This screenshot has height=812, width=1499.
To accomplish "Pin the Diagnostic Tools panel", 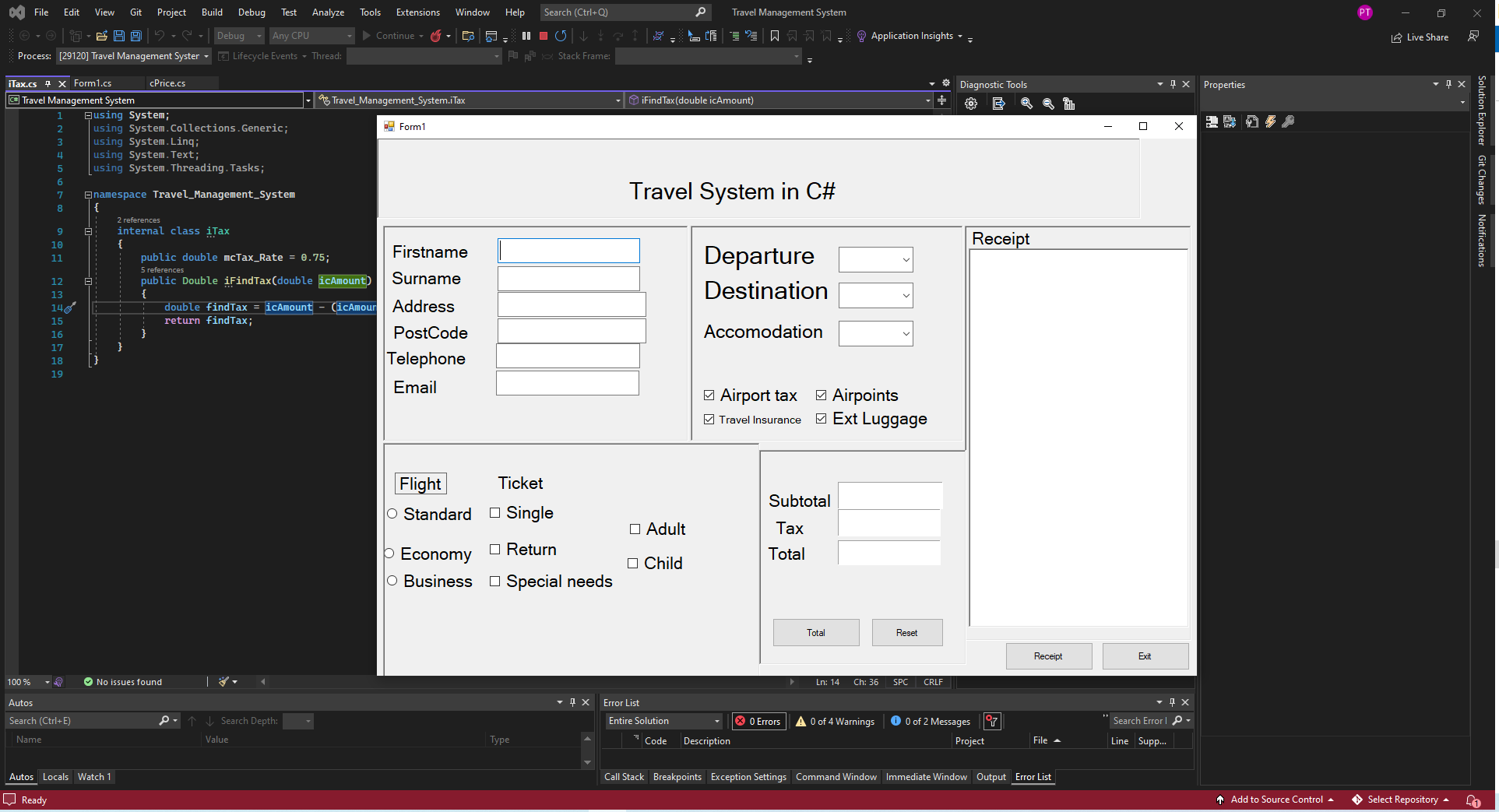I will point(1173,84).
